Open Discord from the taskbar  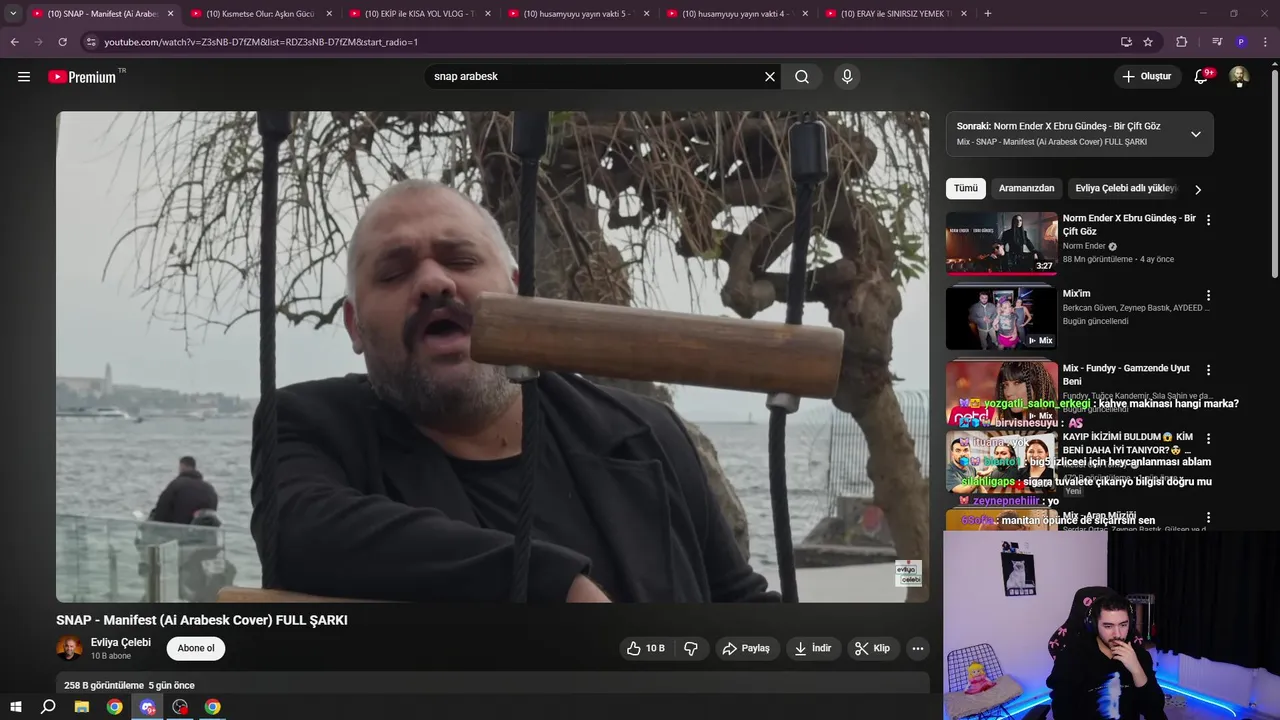[x=148, y=707]
